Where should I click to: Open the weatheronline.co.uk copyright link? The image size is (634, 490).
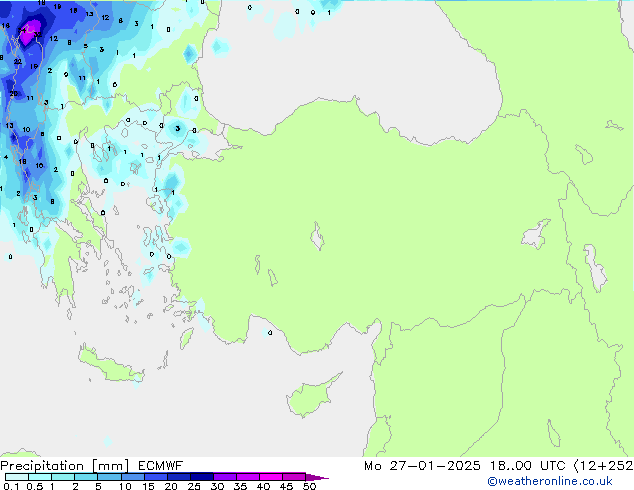pos(550,481)
